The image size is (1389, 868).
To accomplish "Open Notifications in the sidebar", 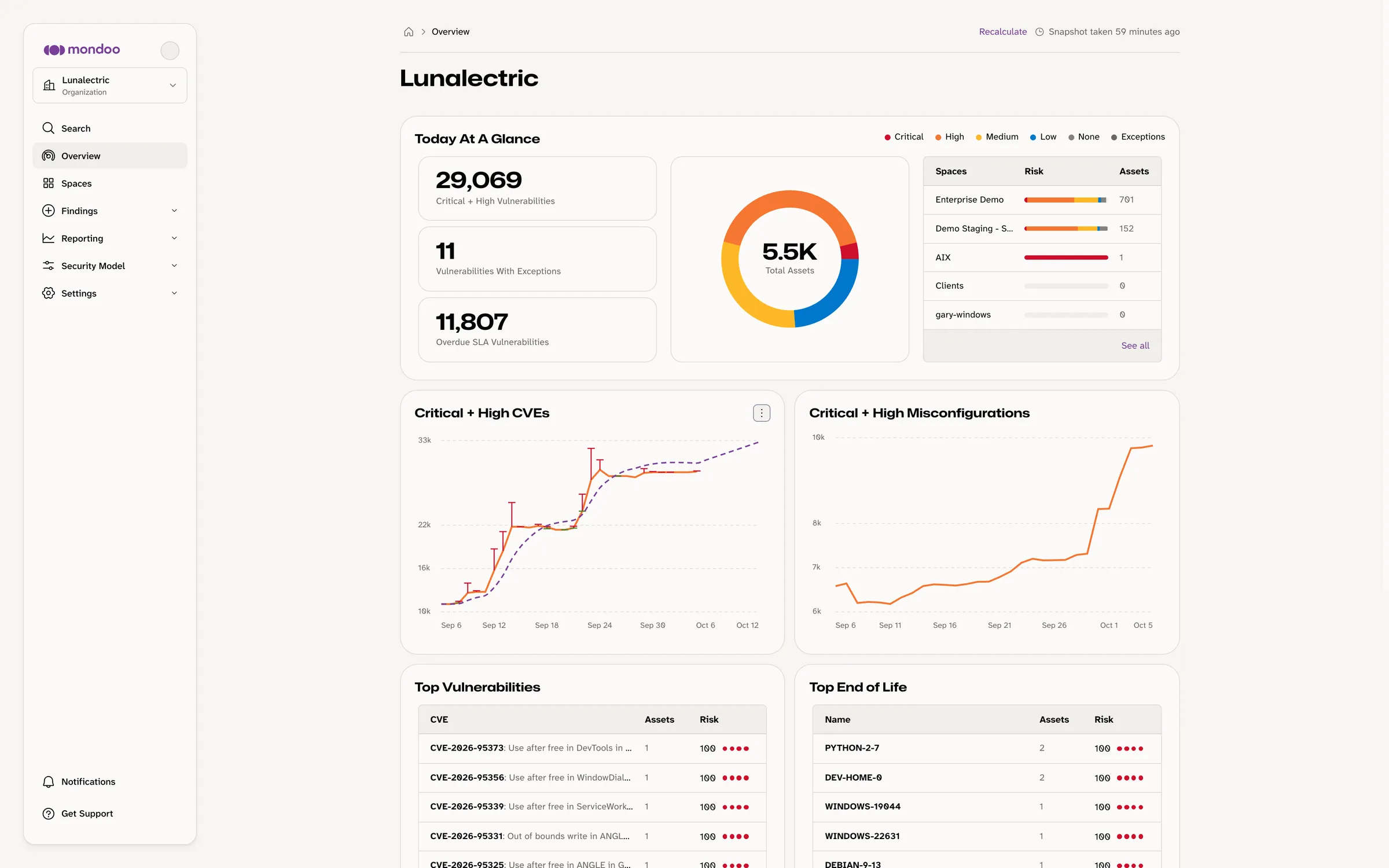I will 110,782.
